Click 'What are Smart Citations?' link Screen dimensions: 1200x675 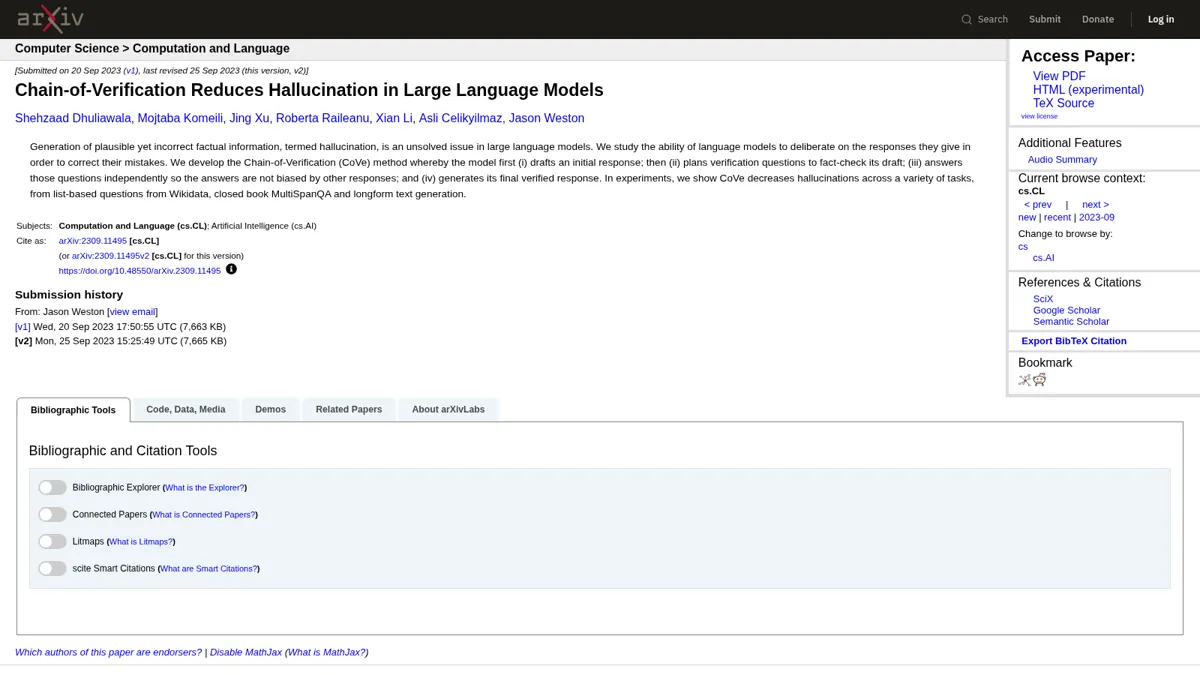(208, 569)
